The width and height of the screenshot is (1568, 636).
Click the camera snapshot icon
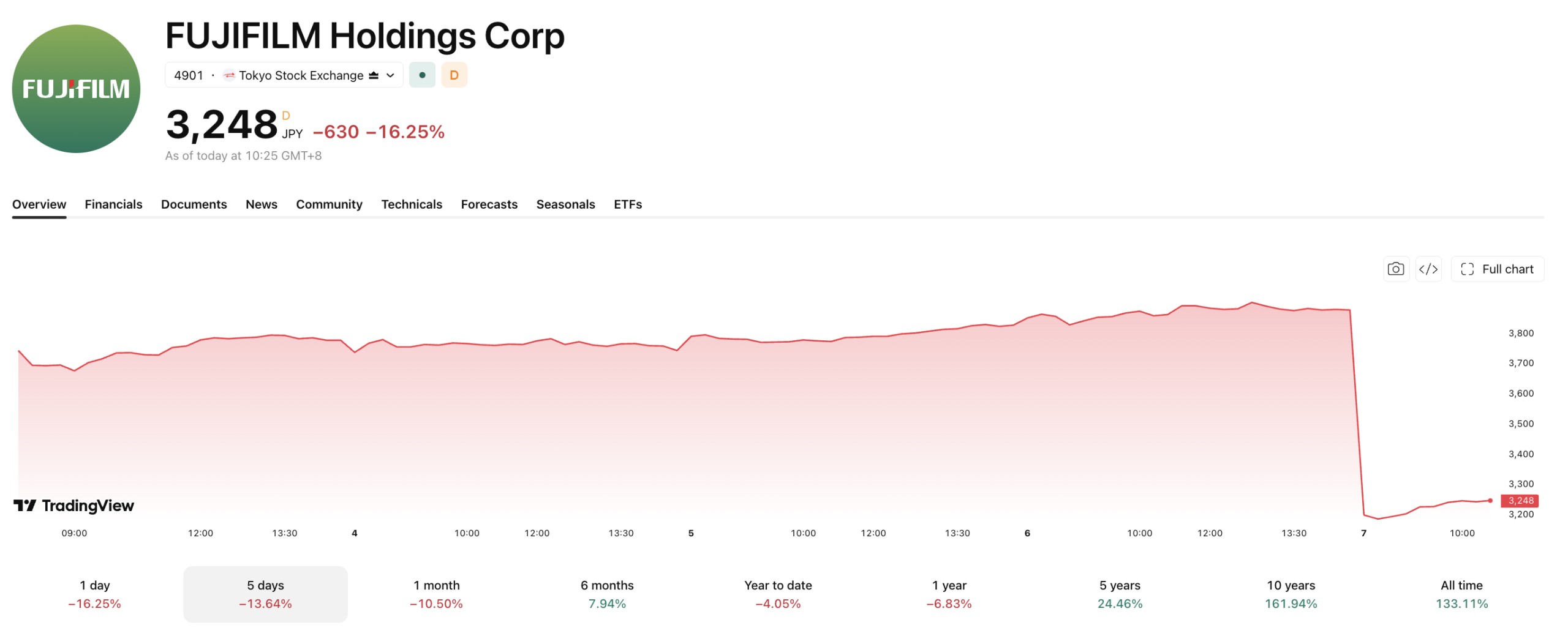point(1395,269)
